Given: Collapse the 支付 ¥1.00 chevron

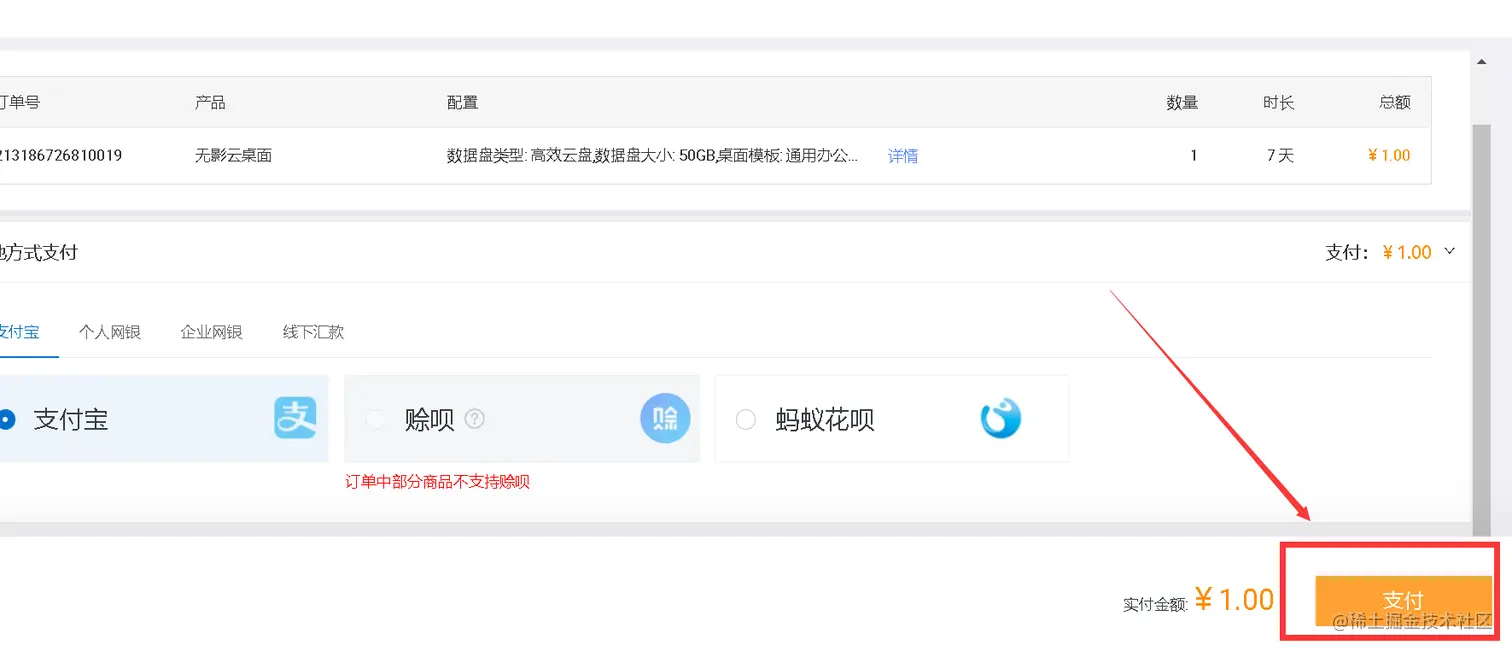Looking at the screenshot, I should point(1450,252).
